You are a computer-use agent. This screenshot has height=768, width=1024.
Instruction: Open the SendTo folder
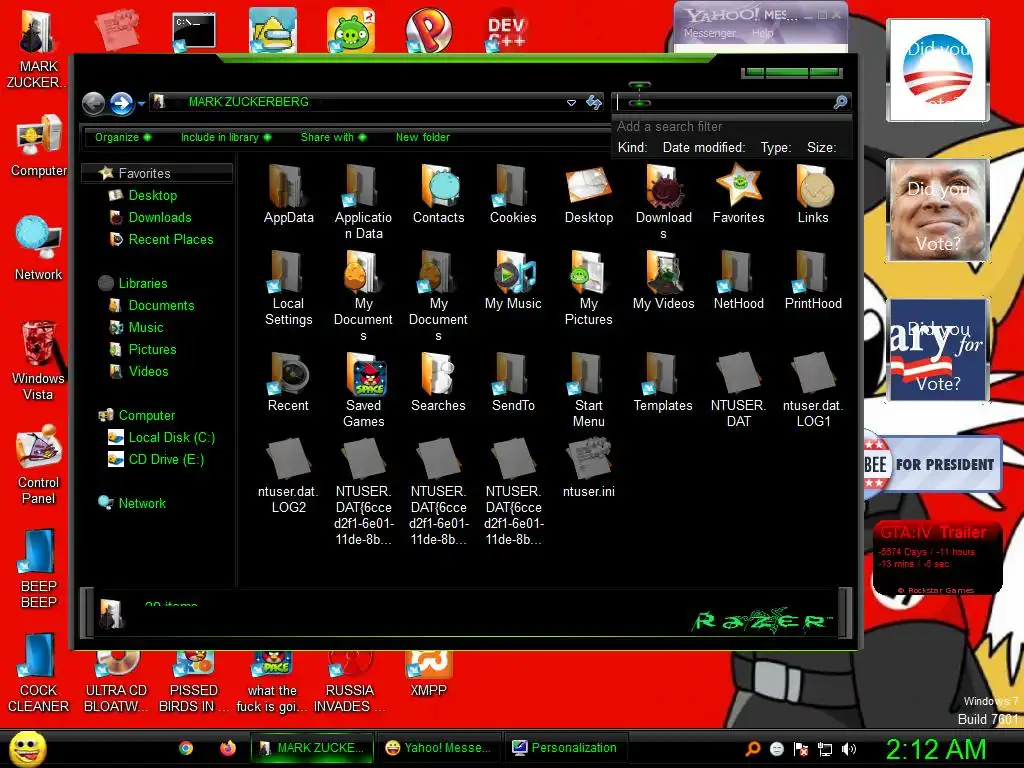(x=513, y=382)
